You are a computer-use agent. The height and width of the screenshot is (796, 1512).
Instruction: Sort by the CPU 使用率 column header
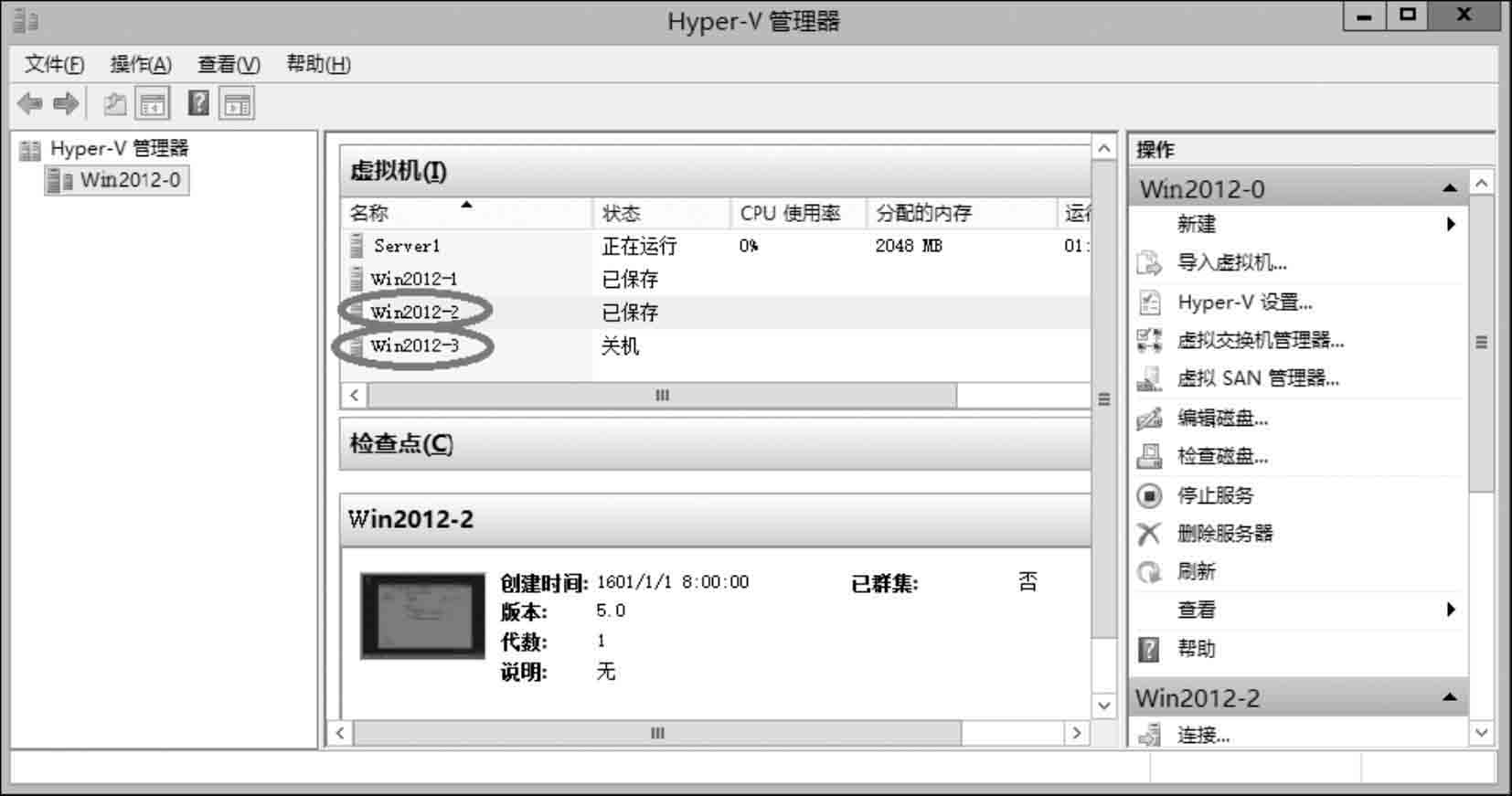[x=798, y=213]
